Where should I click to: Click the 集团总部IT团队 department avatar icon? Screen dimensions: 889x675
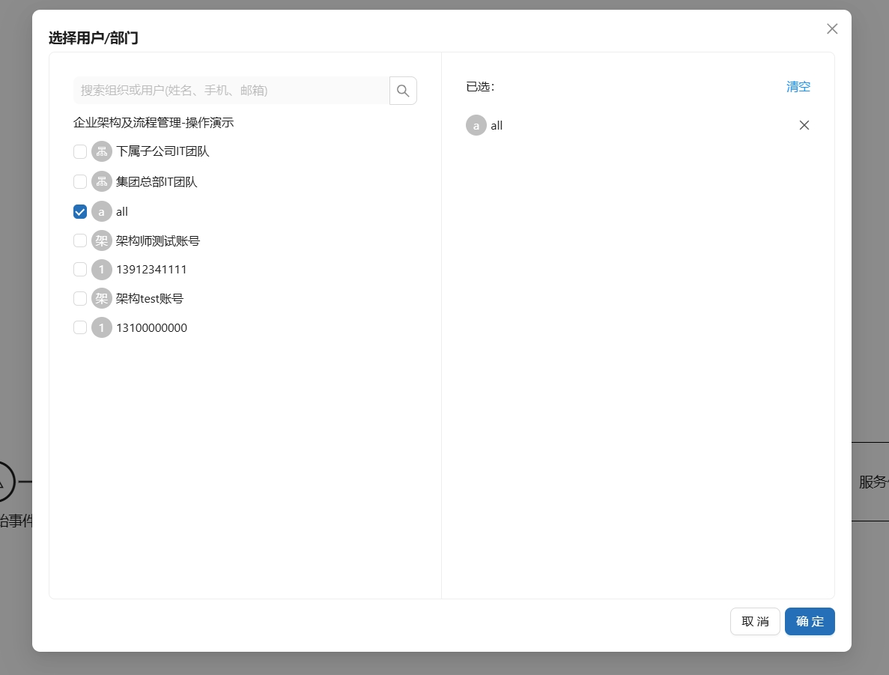(101, 181)
